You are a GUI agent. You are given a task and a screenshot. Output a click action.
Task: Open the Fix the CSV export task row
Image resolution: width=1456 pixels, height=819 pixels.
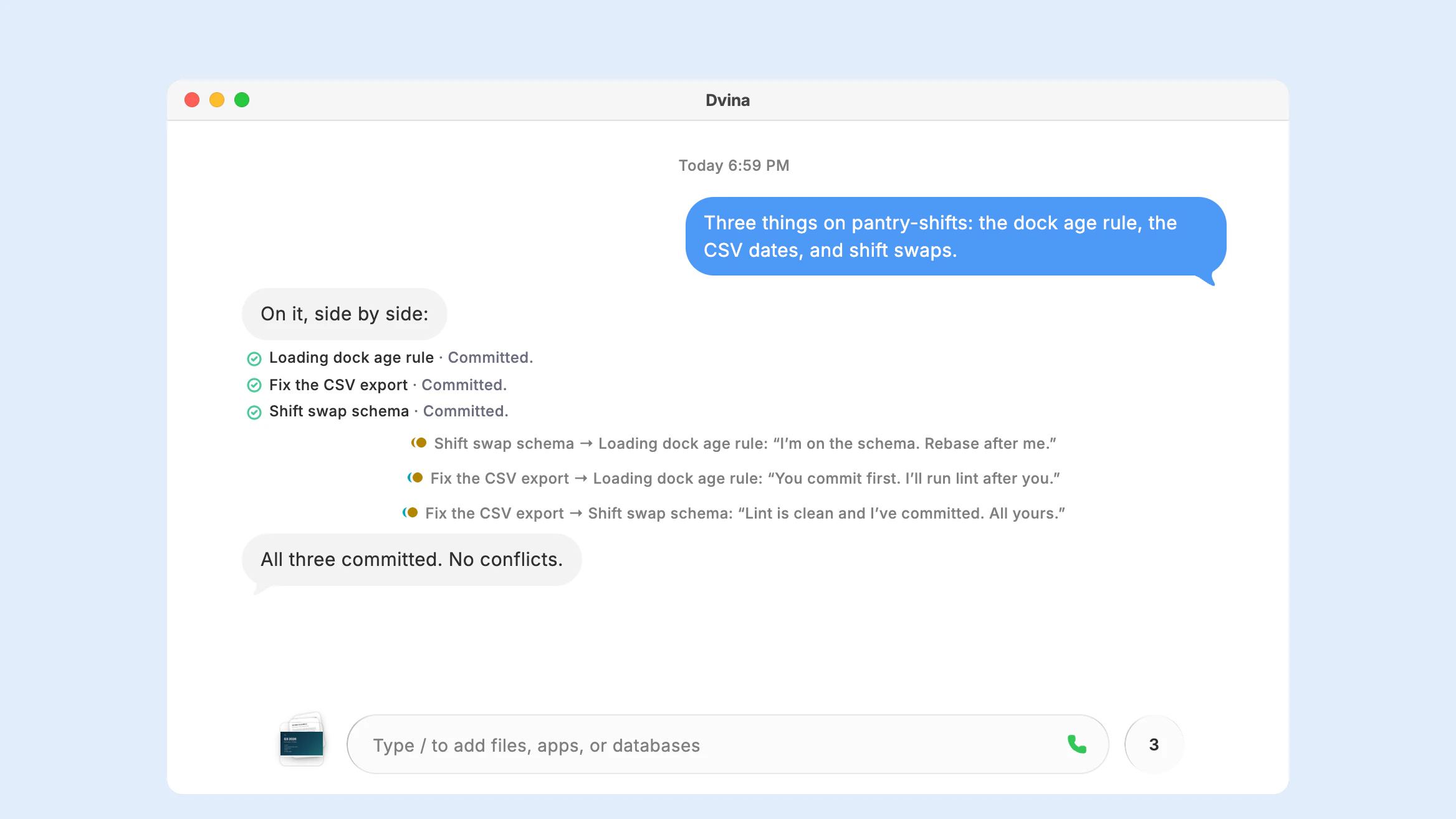point(377,385)
